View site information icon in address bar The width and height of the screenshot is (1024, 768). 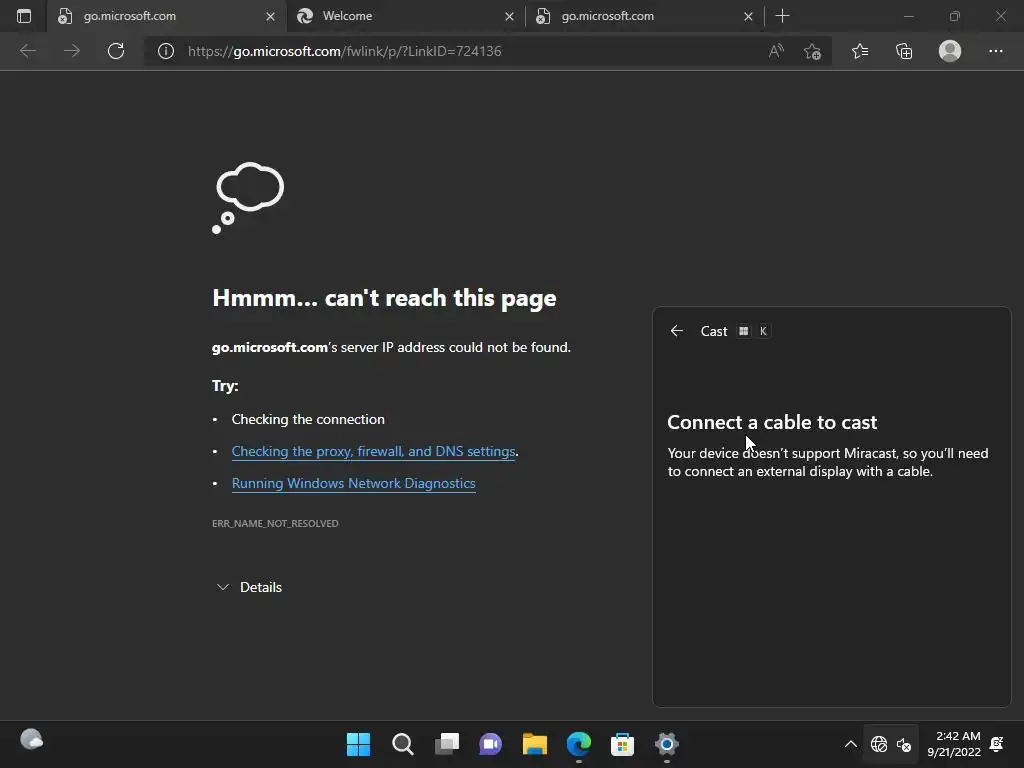point(166,51)
